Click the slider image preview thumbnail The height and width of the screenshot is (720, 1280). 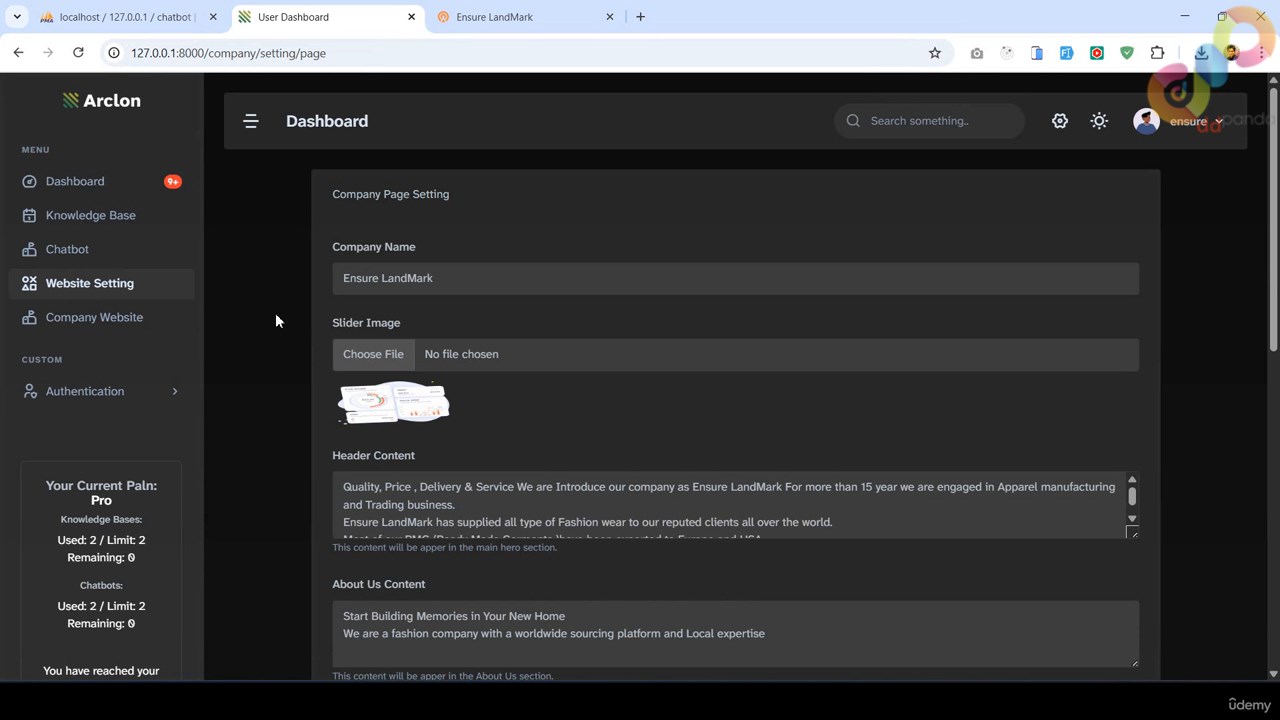(393, 403)
